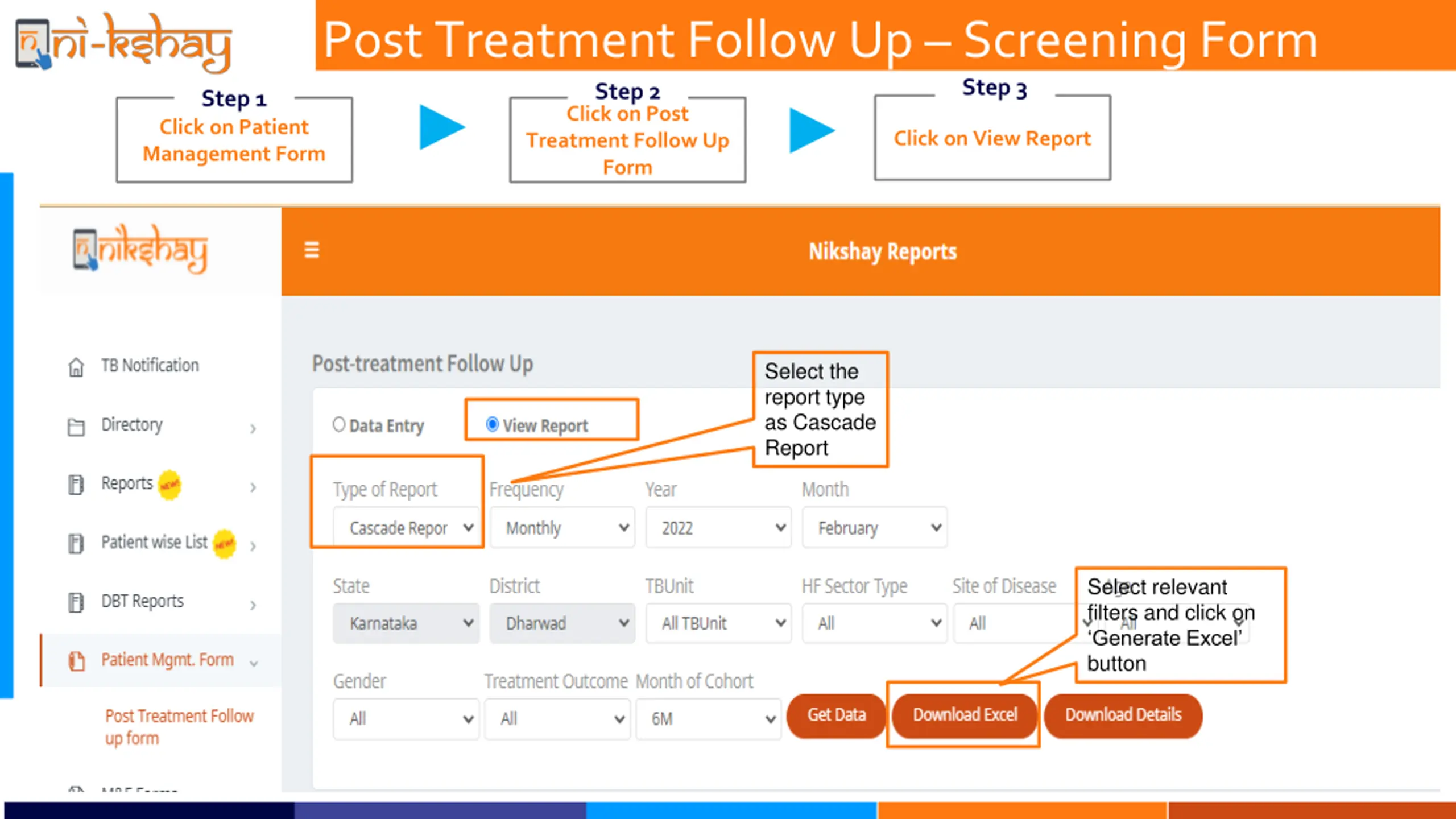
Task: Select the View Report radio button
Action: 493,424
